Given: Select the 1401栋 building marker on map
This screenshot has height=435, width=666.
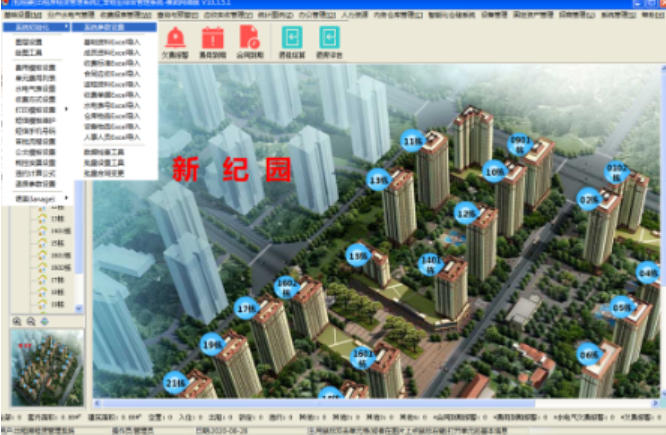Looking at the screenshot, I should pyautogui.click(x=430, y=264).
